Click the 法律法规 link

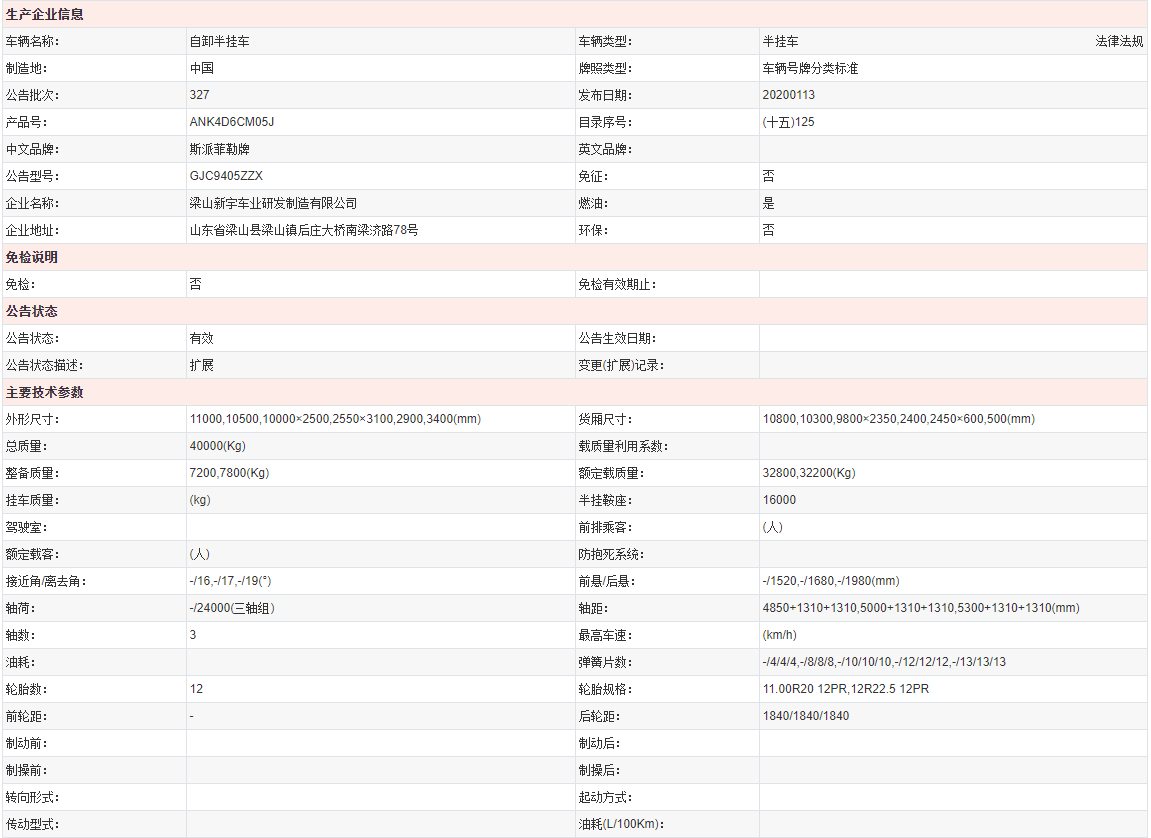tap(1118, 42)
